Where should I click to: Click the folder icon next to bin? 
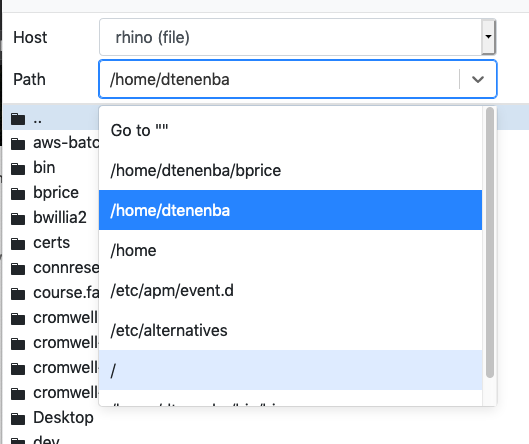coord(18,169)
